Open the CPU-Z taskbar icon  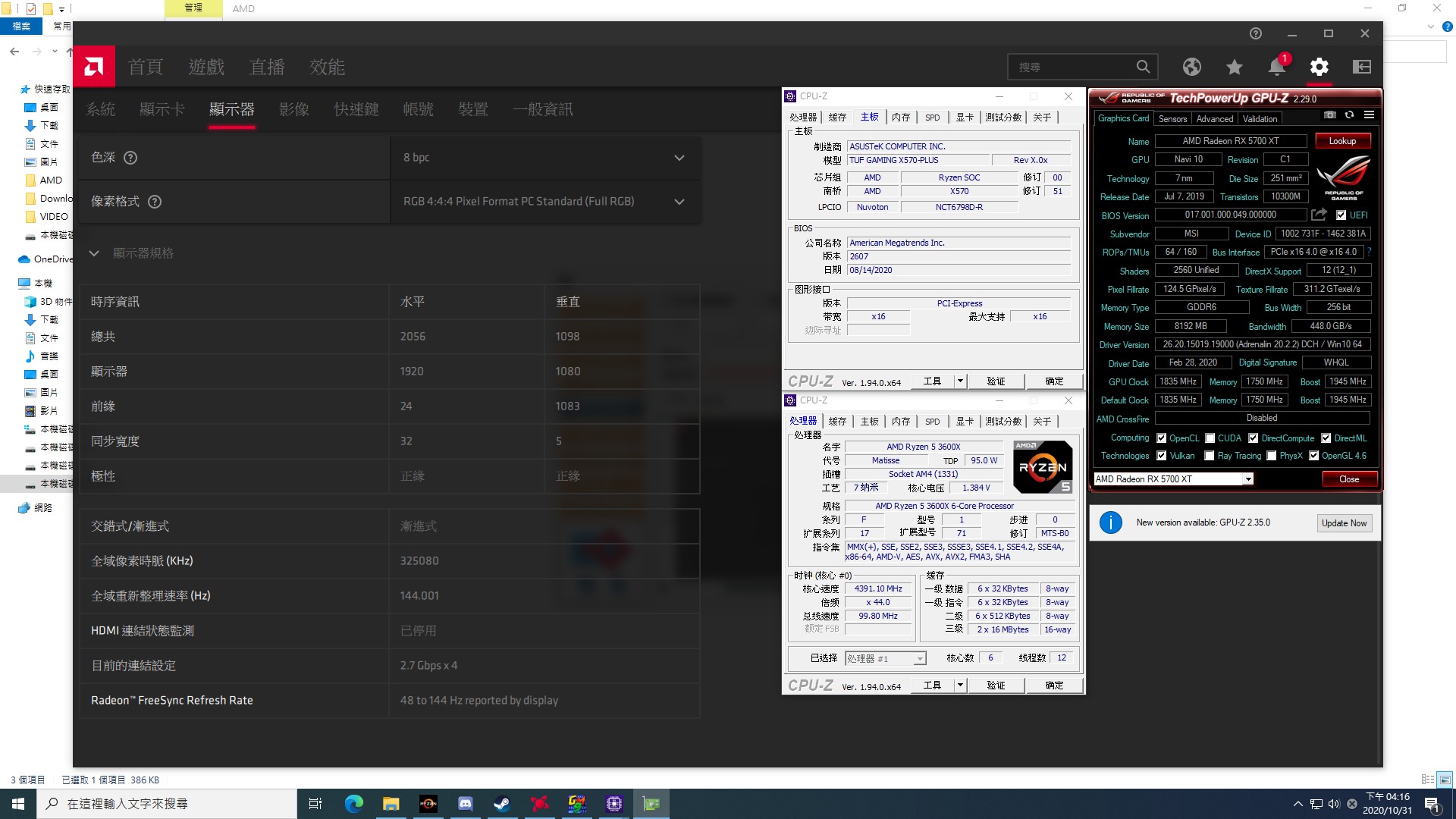(614, 804)
